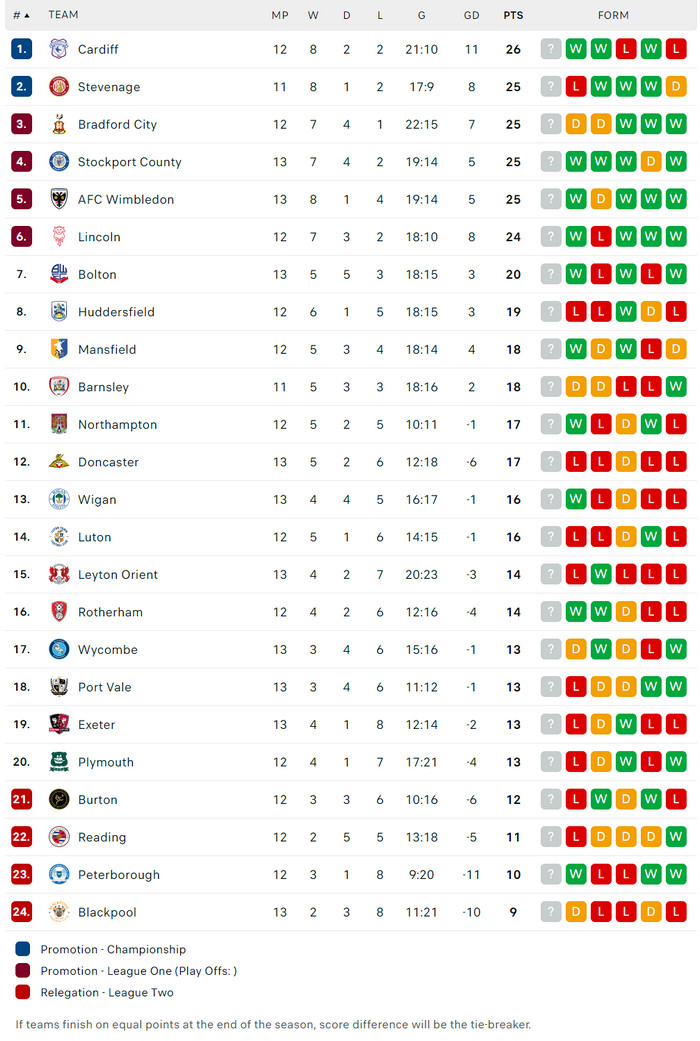The width and height of the screenshot is (700, 1041).
Task: Click the Stevenage club crest icon
Action: click(x=59, y=87)
